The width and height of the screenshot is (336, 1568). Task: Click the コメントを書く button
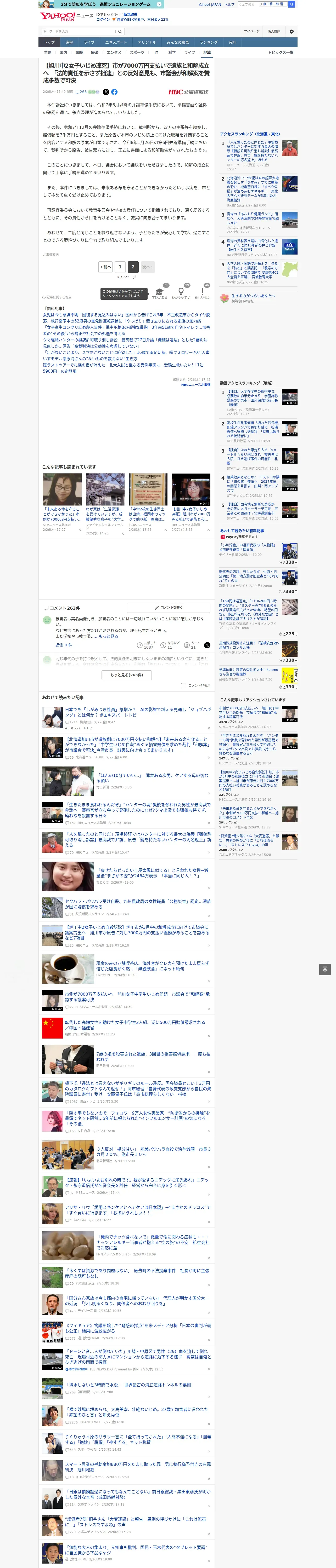(168, 608)
